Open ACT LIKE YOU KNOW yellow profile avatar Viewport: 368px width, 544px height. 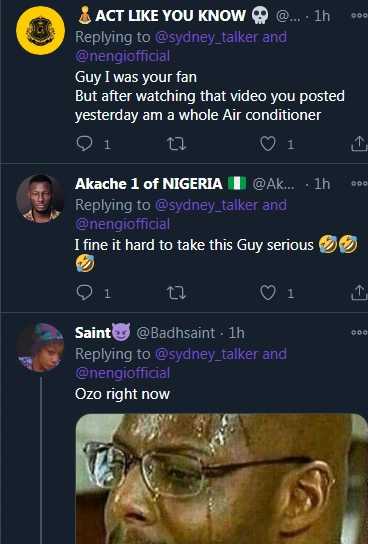[x=40, y=31]
